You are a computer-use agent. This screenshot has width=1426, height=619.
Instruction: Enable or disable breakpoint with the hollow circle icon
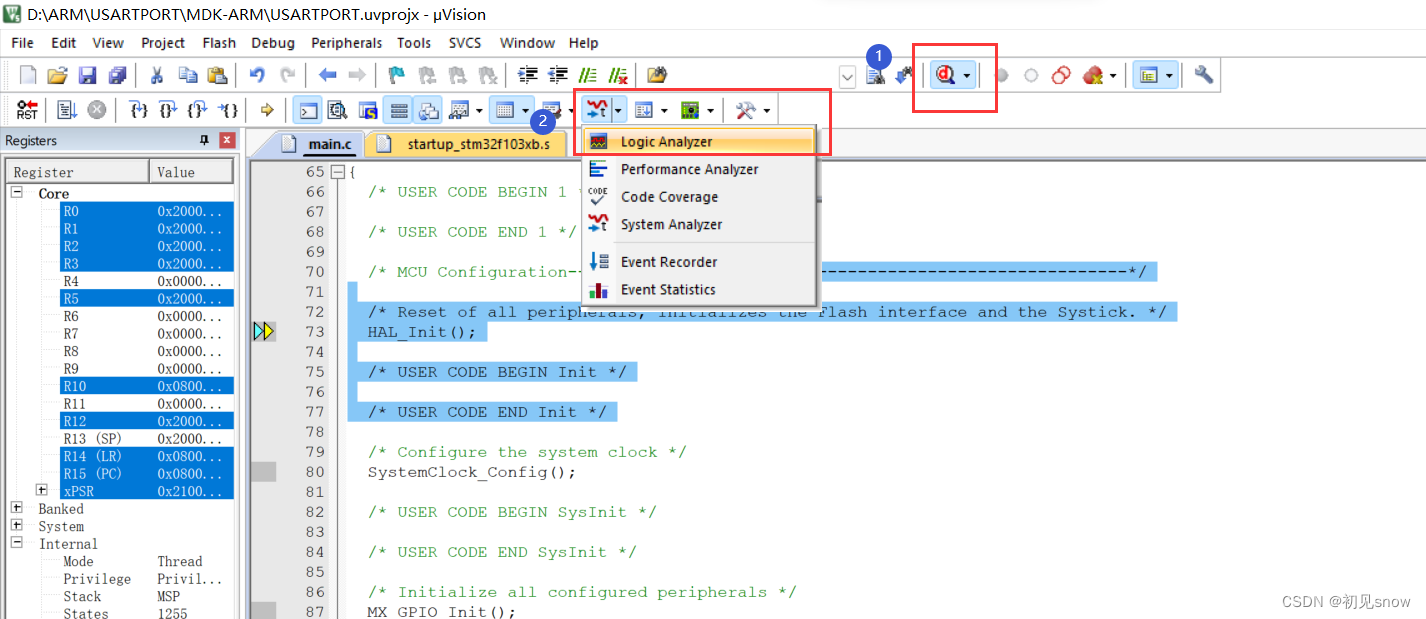[1031, 75]
